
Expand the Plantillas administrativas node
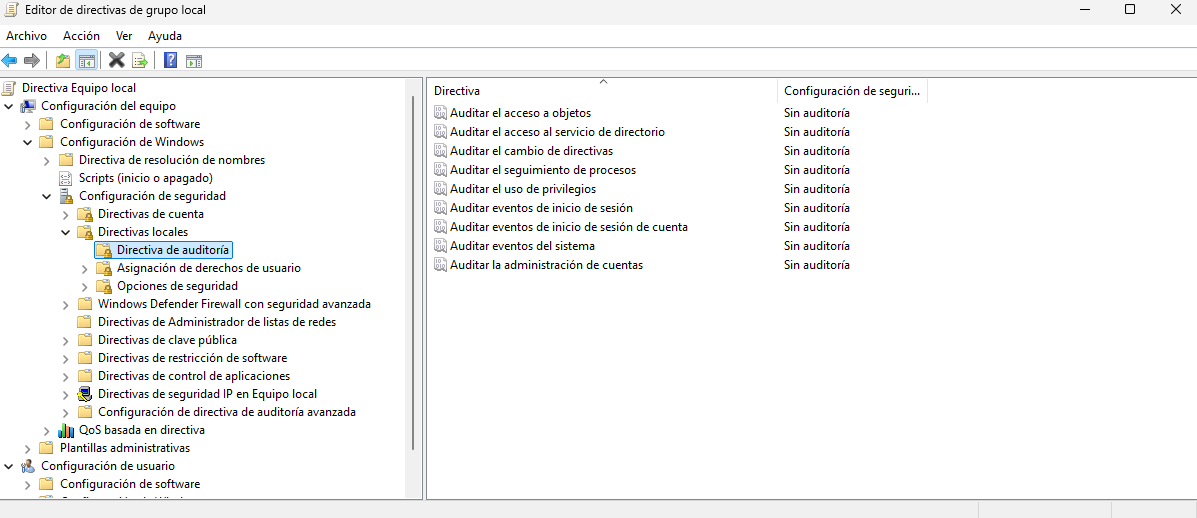(x=28, y=448)
